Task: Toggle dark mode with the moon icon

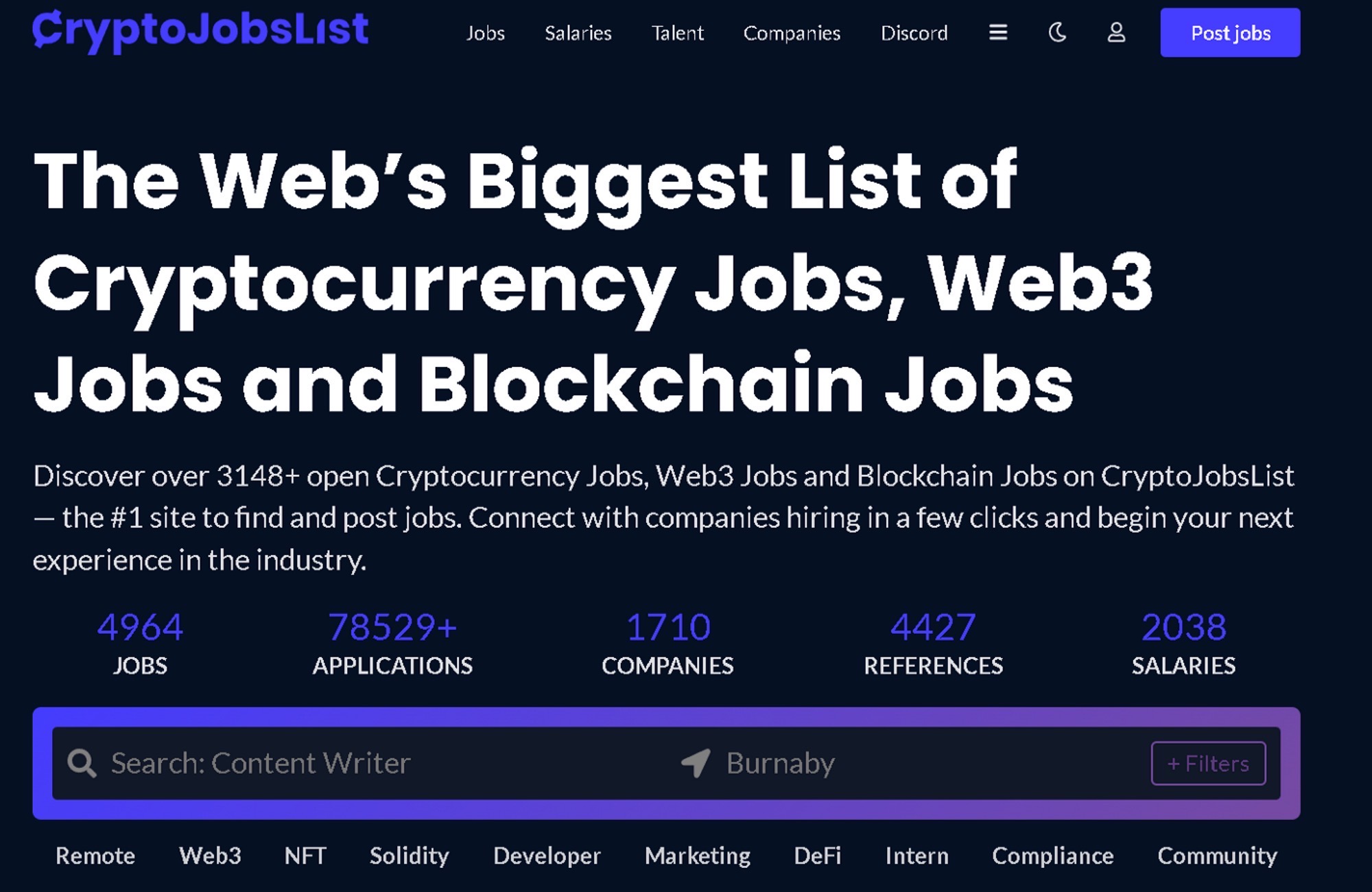Action: [1057, 32]
